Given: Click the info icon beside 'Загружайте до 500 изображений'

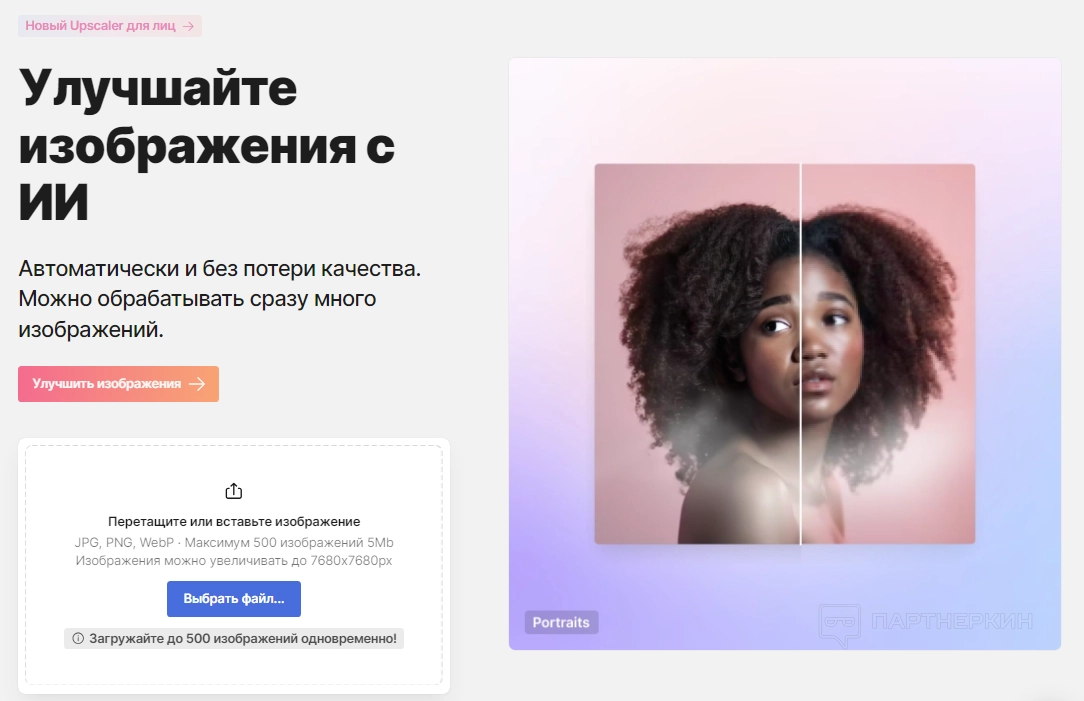Looking at the screenshot, I should tap(78, 638).
